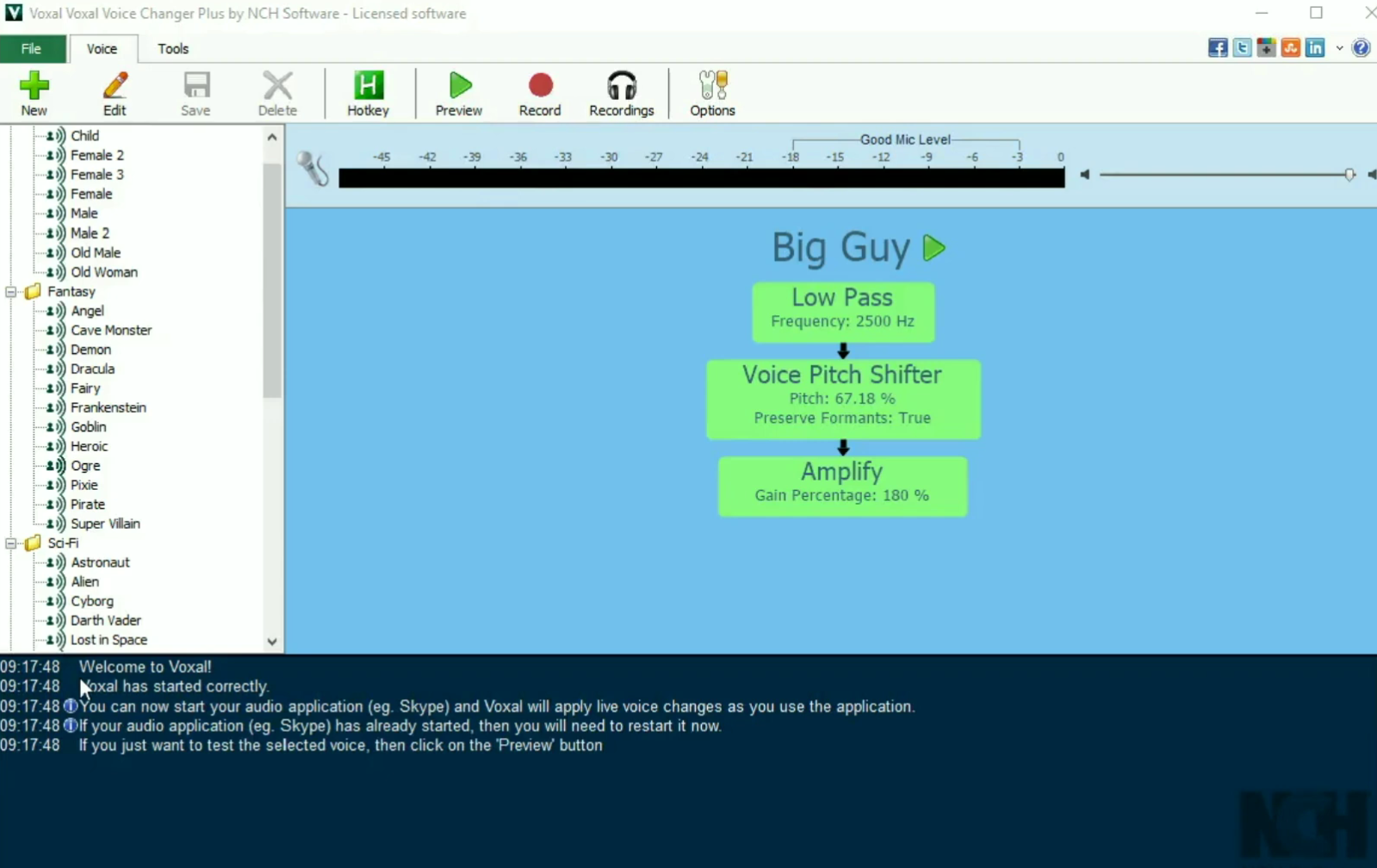The image size is (1377, 868).
Task: Click the 'Voxal has started correctly.' log line
Action: tap(174, 687)
